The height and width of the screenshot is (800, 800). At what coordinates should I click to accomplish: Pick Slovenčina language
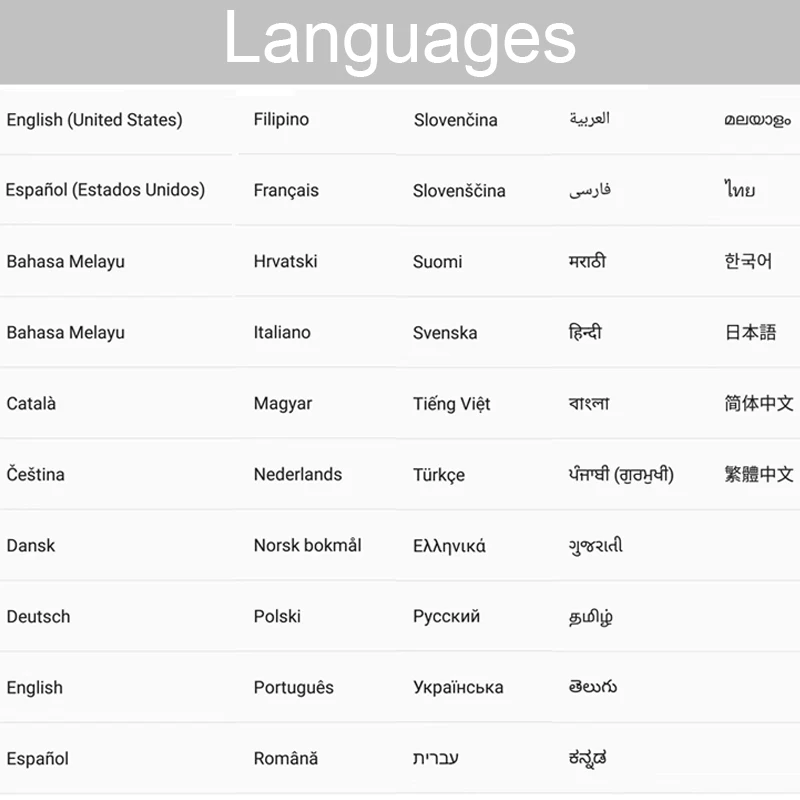(456, 120)
